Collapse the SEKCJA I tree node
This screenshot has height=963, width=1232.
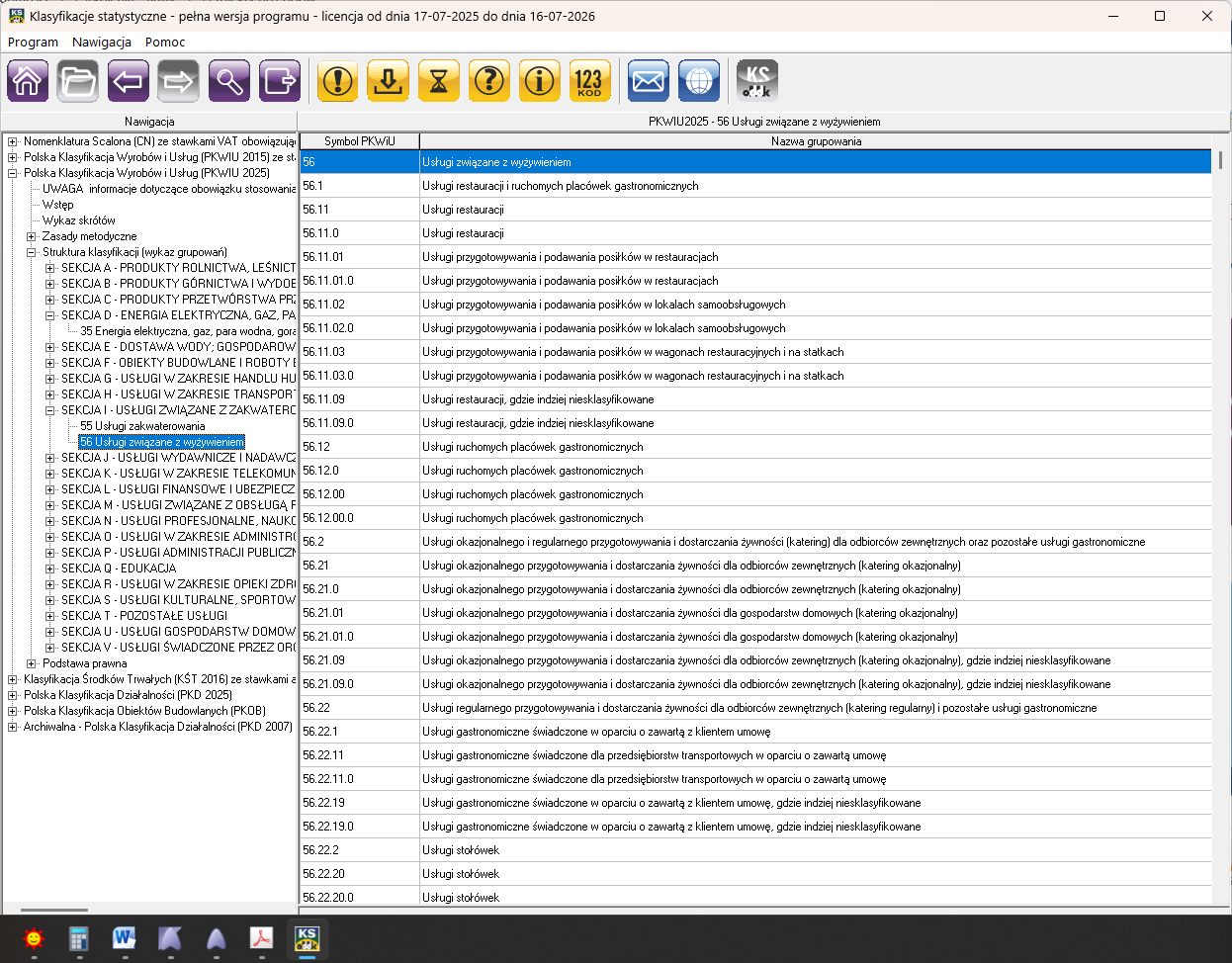pos(50,410)
